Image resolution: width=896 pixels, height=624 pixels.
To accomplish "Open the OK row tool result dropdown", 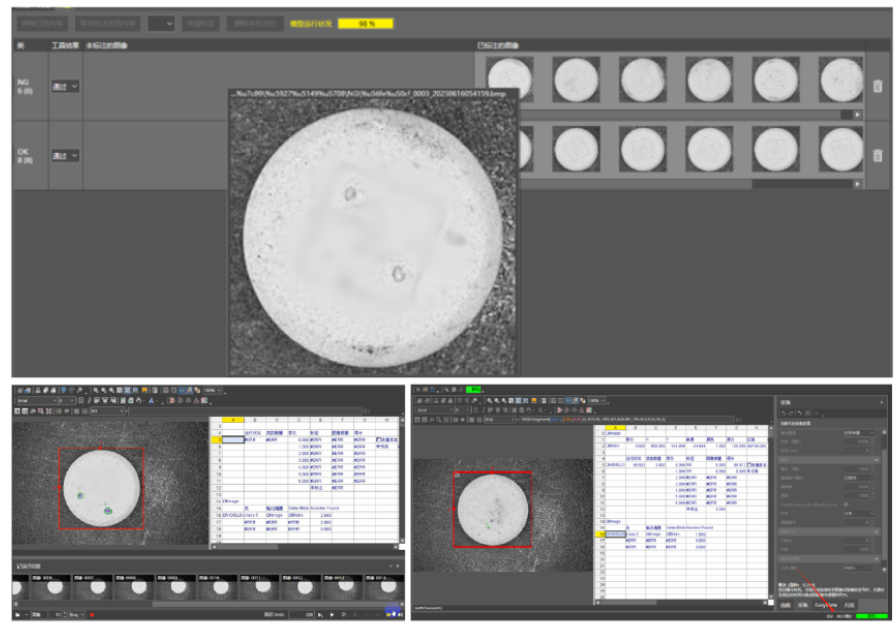I will click(x=65, y=156).
